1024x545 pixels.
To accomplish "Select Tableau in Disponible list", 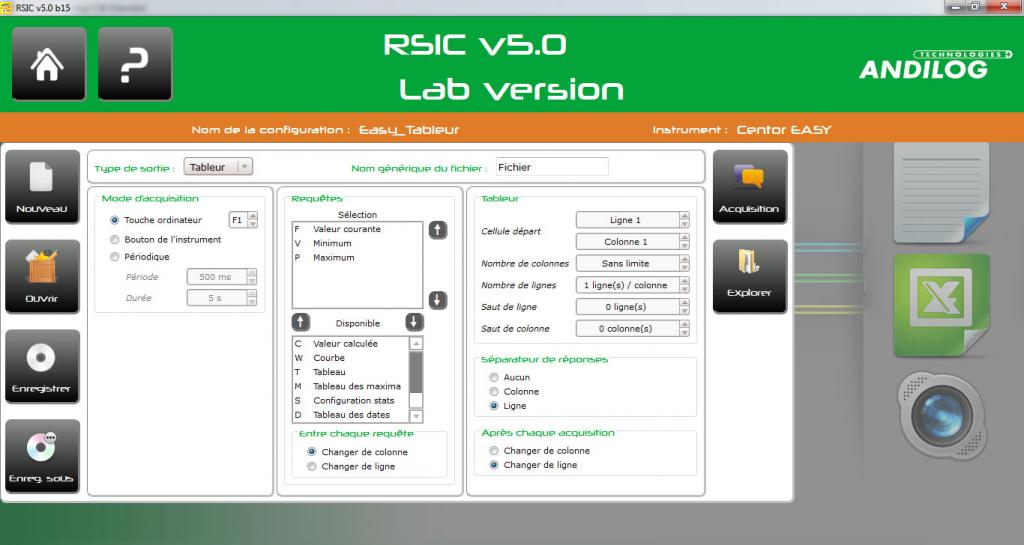I will coord(351,372).
